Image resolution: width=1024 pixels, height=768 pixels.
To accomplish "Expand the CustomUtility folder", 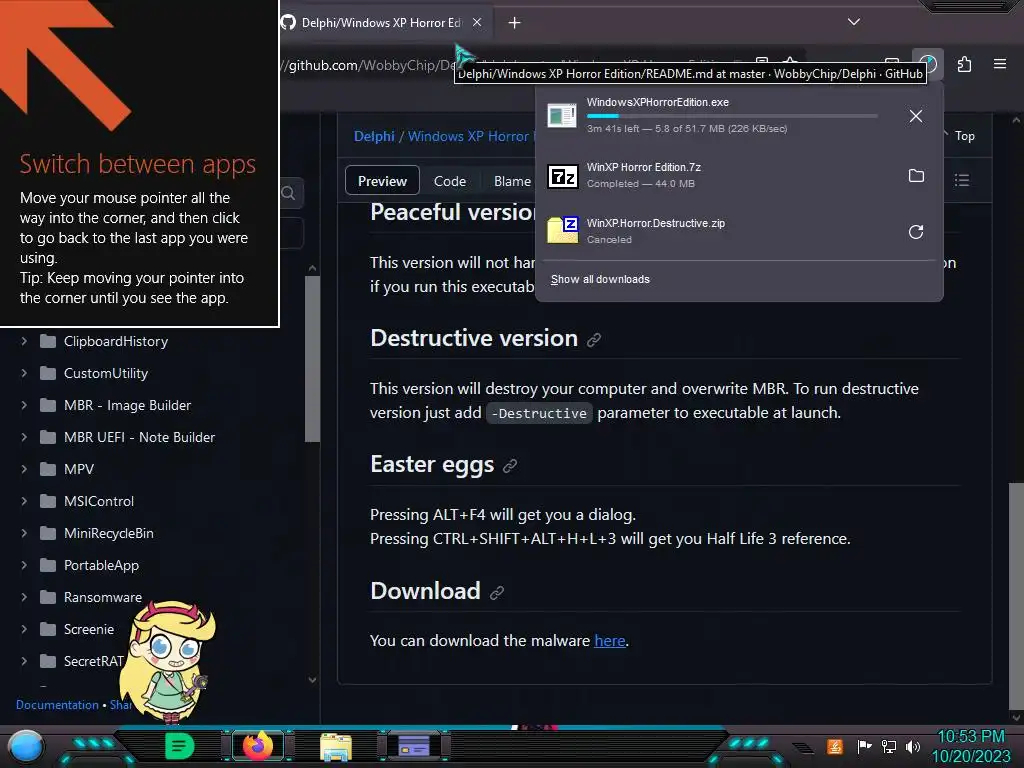I will click(x=24, y=373).
